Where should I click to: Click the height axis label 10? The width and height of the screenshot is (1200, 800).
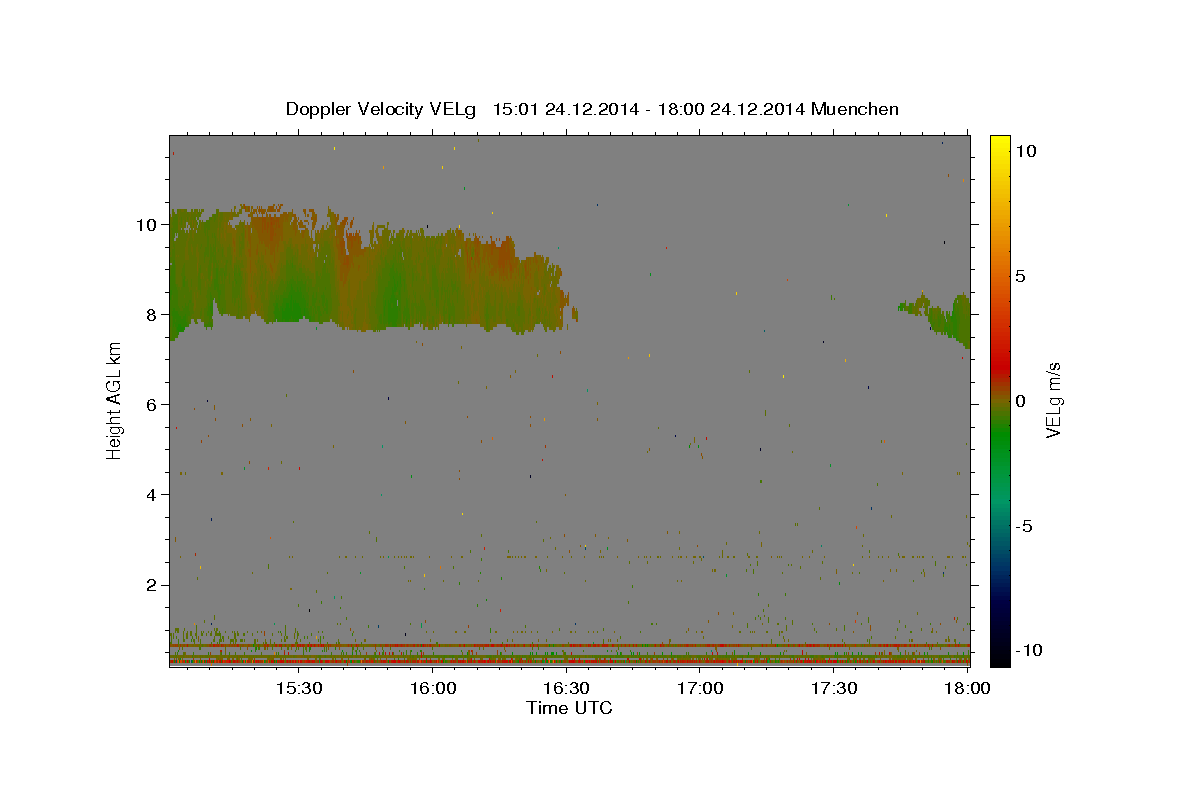coord(146,225)
